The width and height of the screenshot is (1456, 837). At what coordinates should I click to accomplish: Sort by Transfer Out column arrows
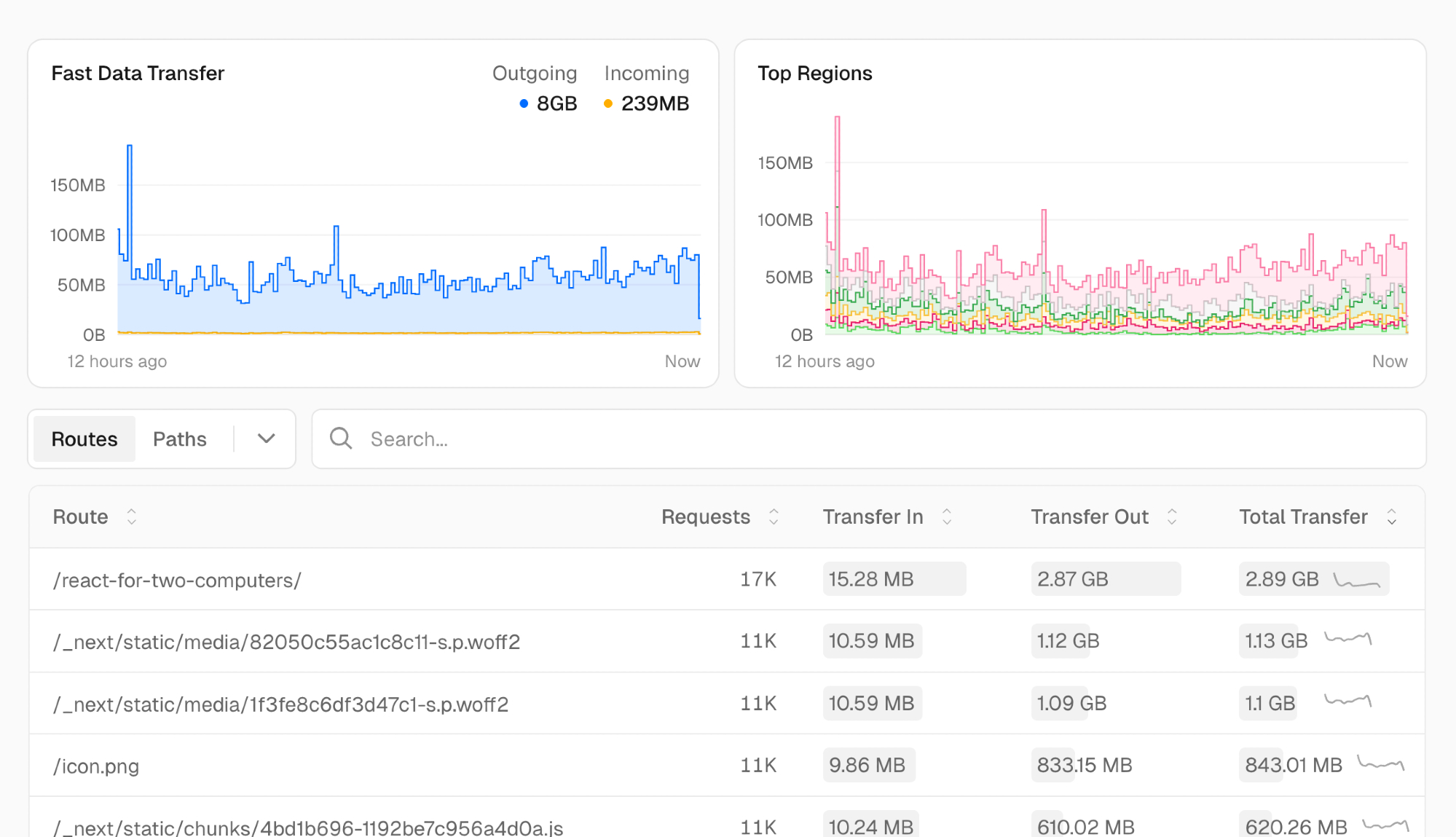pos(1172,516)
